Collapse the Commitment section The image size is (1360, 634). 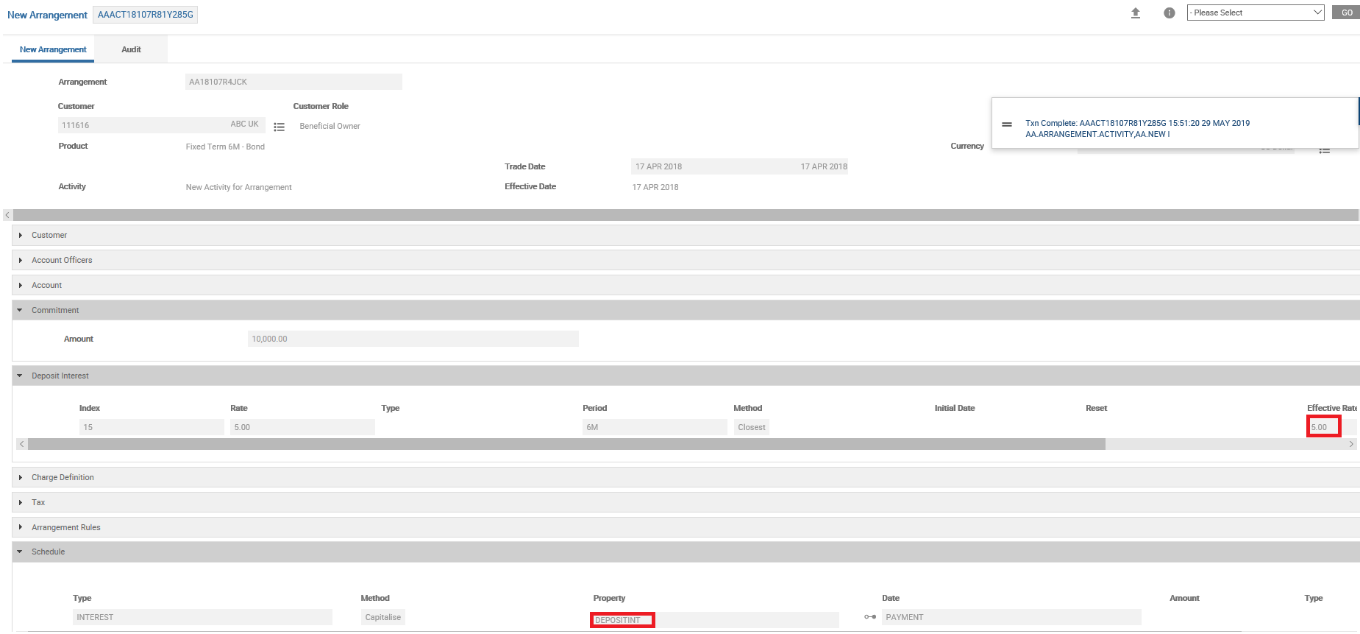pyautogui.click(x=55, y=310)
